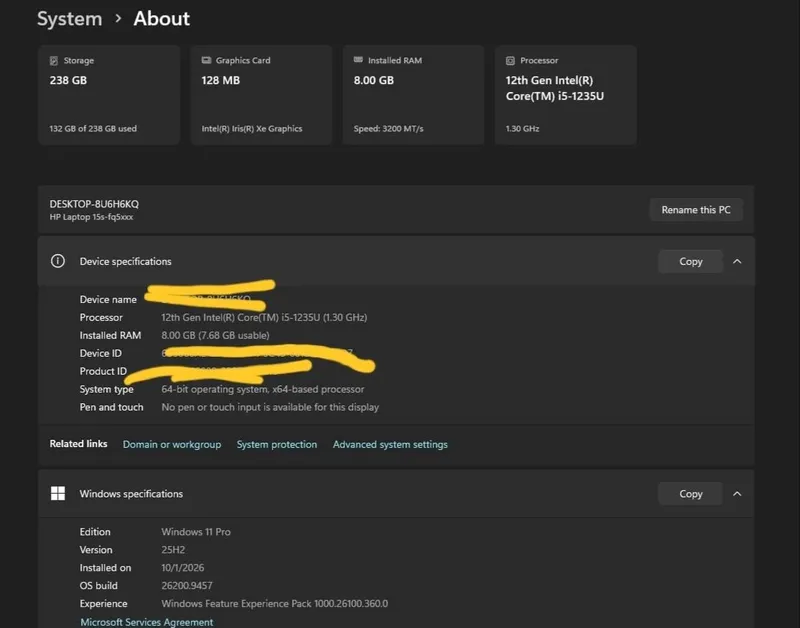Screen dimensions: 800x628
Task: Open the Domain or workgroup link
Action: point(172,444)
